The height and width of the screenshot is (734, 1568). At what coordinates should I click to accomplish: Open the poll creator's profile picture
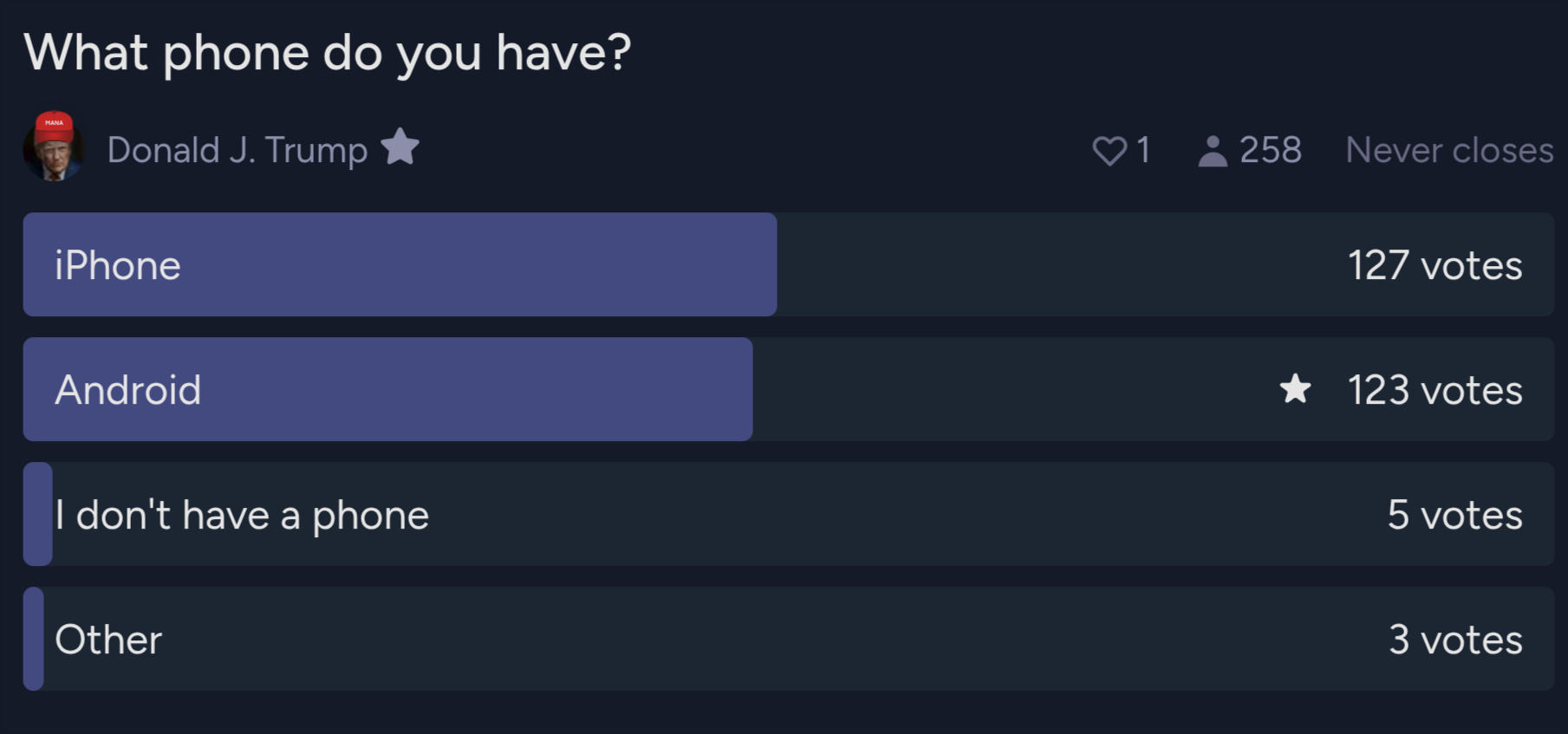click(54, 146)
